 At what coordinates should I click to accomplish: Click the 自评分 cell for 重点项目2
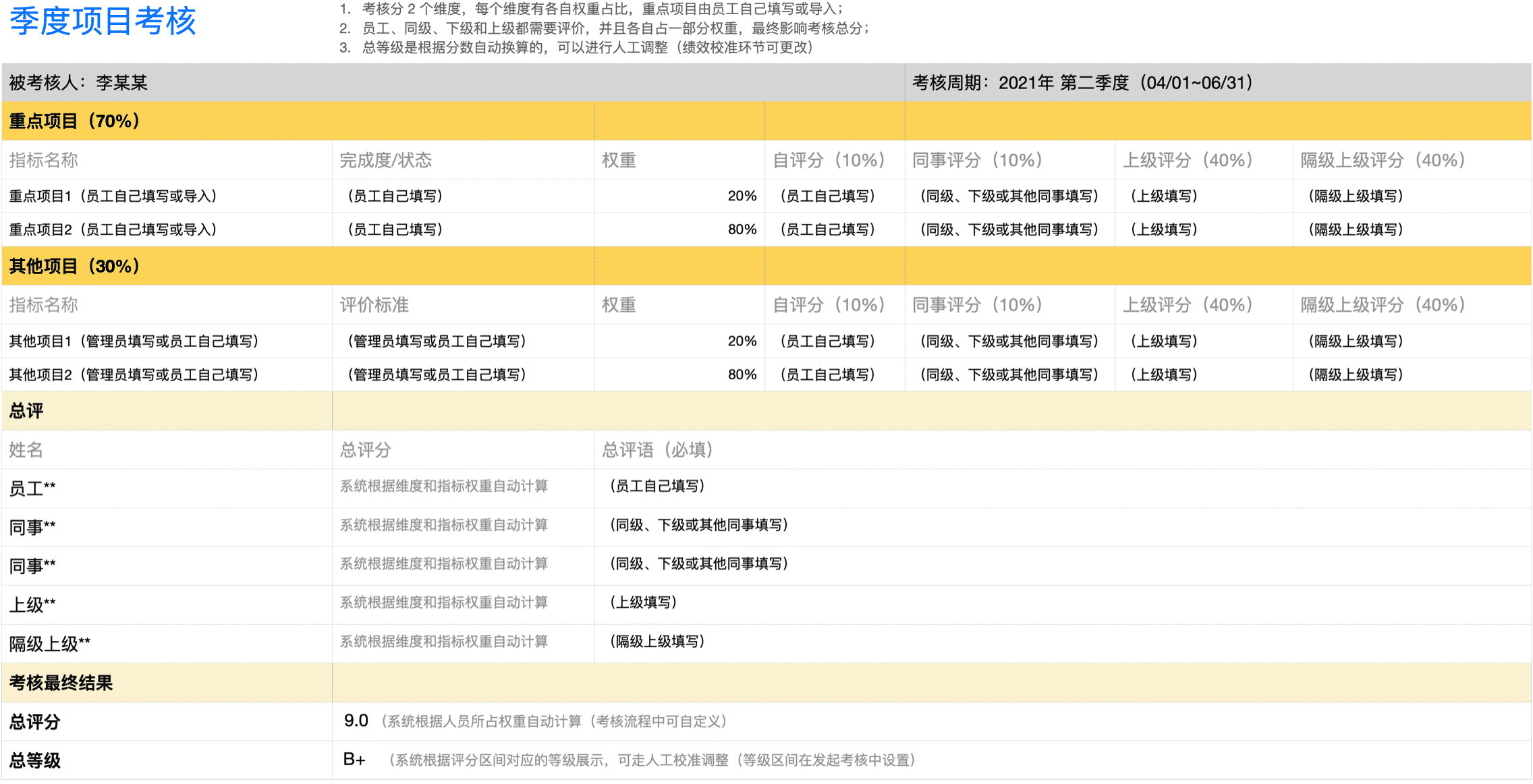835,229
